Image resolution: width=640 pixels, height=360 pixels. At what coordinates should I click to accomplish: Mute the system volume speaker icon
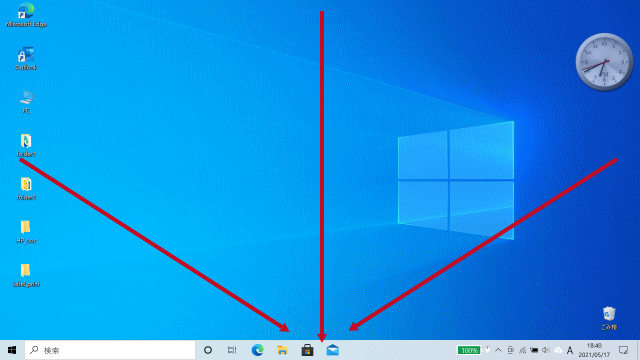click(546, 350)
